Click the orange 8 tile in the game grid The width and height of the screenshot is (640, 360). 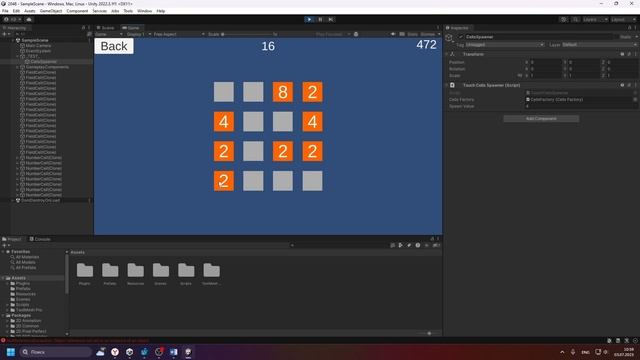point(283,92)
